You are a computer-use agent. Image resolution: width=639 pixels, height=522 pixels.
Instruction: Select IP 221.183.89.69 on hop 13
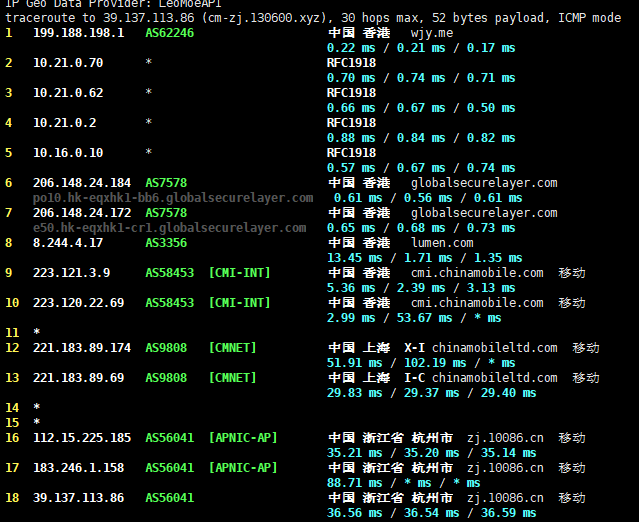[79, 378]
